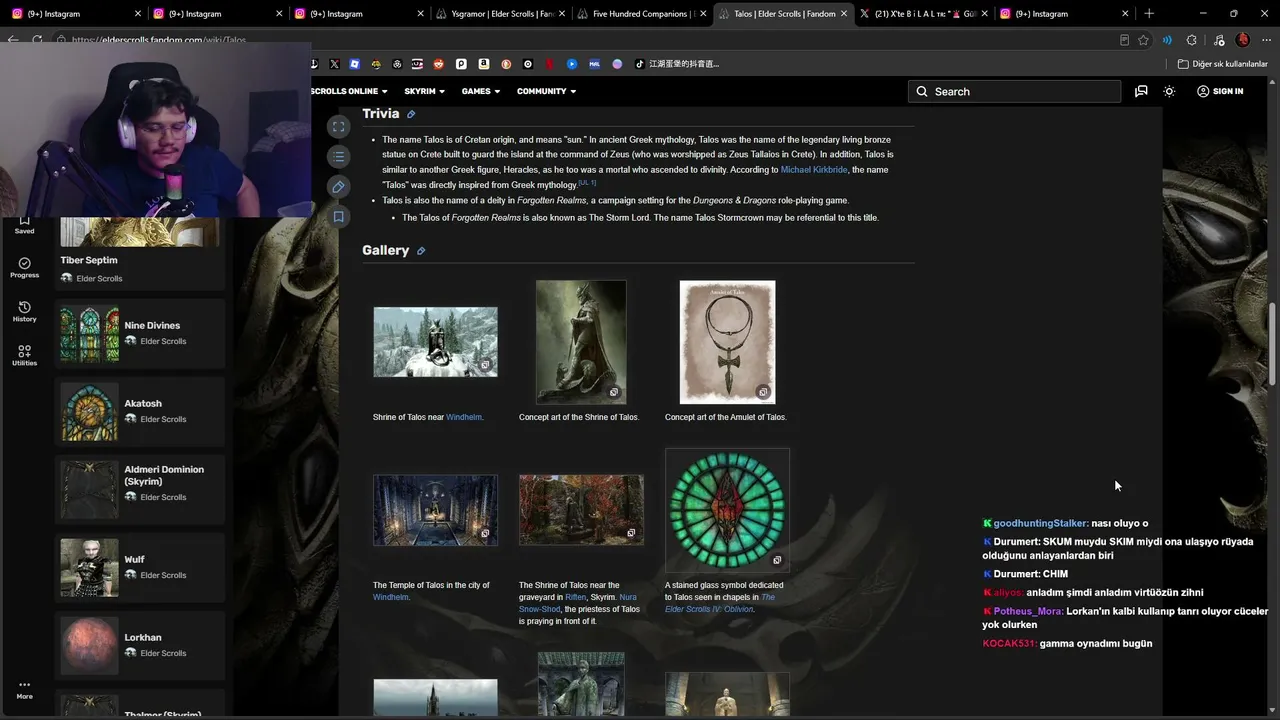Open the Shrine of Talos near Windhelm image
The width and height of the screenshot is (1280, 720).
pyautogui.click(x=435, y=342)
